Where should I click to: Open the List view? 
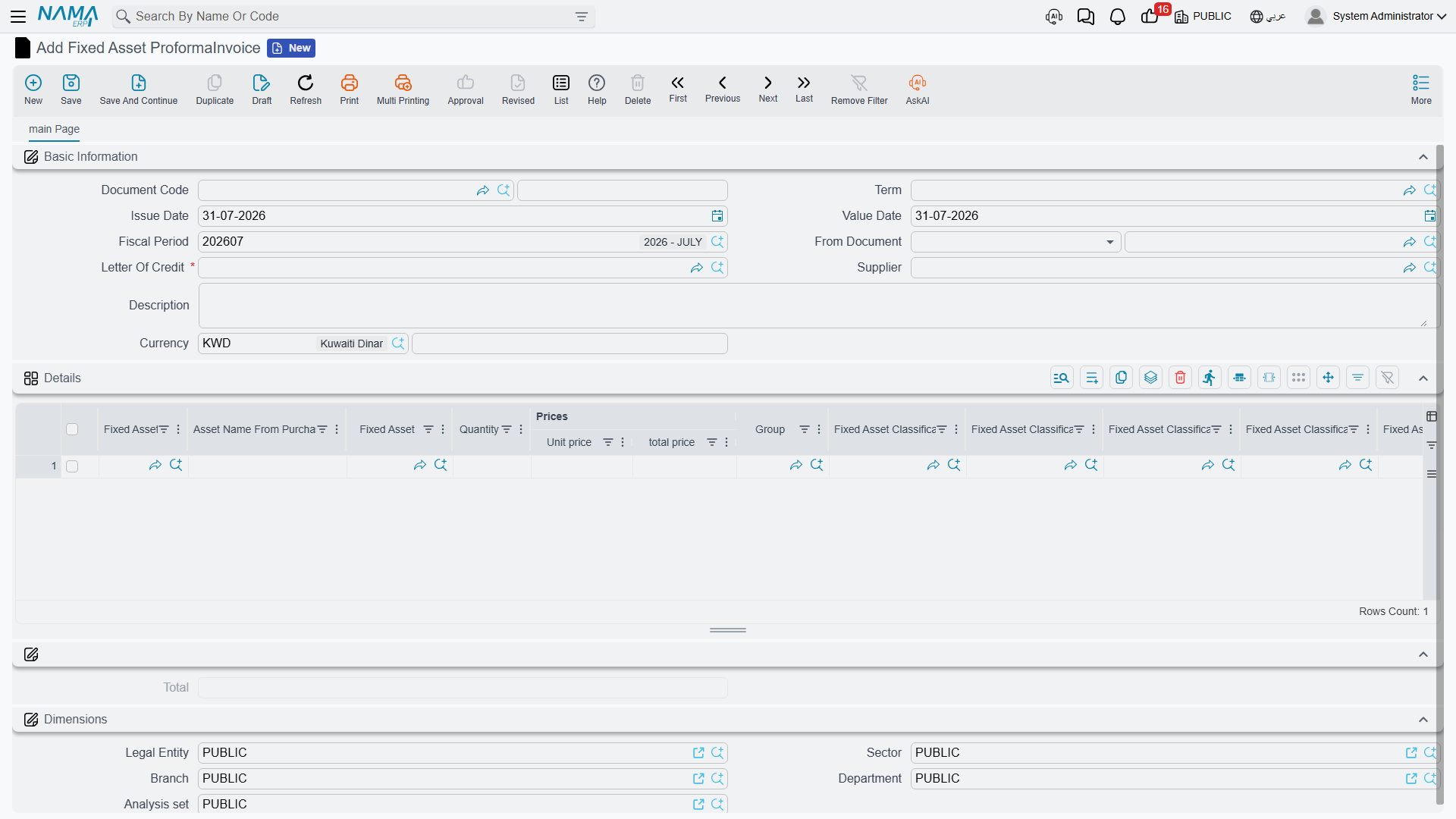click(x=561, y=89)
